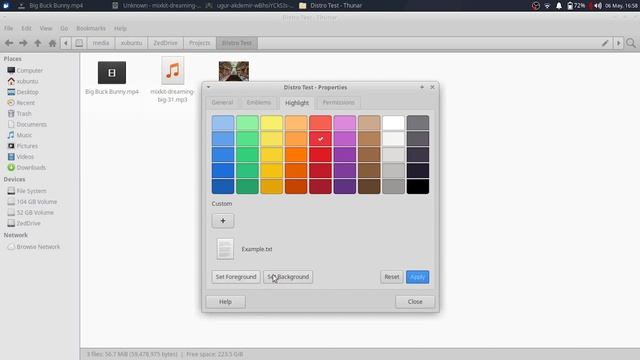
Task: Open the home folder via toolbar home icon
Action: tap(52, 43)
